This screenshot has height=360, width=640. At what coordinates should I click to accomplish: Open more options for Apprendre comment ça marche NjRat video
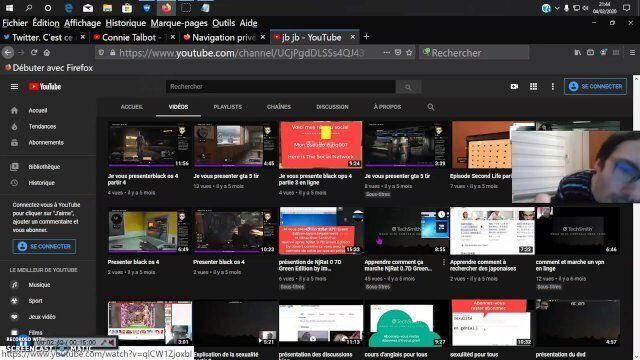[x=444, y=262]
